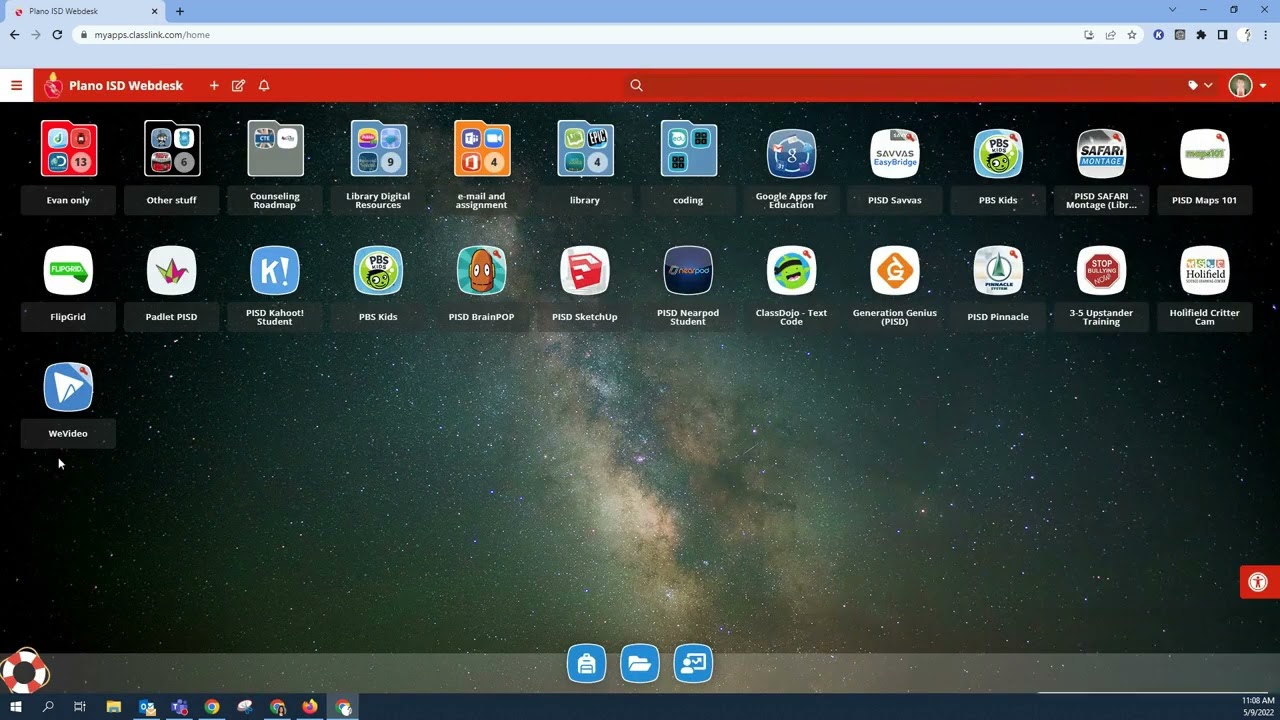Launch the Padlet PISD app
The height and width of the screenshot is (720, 1280).
point(171,271)
